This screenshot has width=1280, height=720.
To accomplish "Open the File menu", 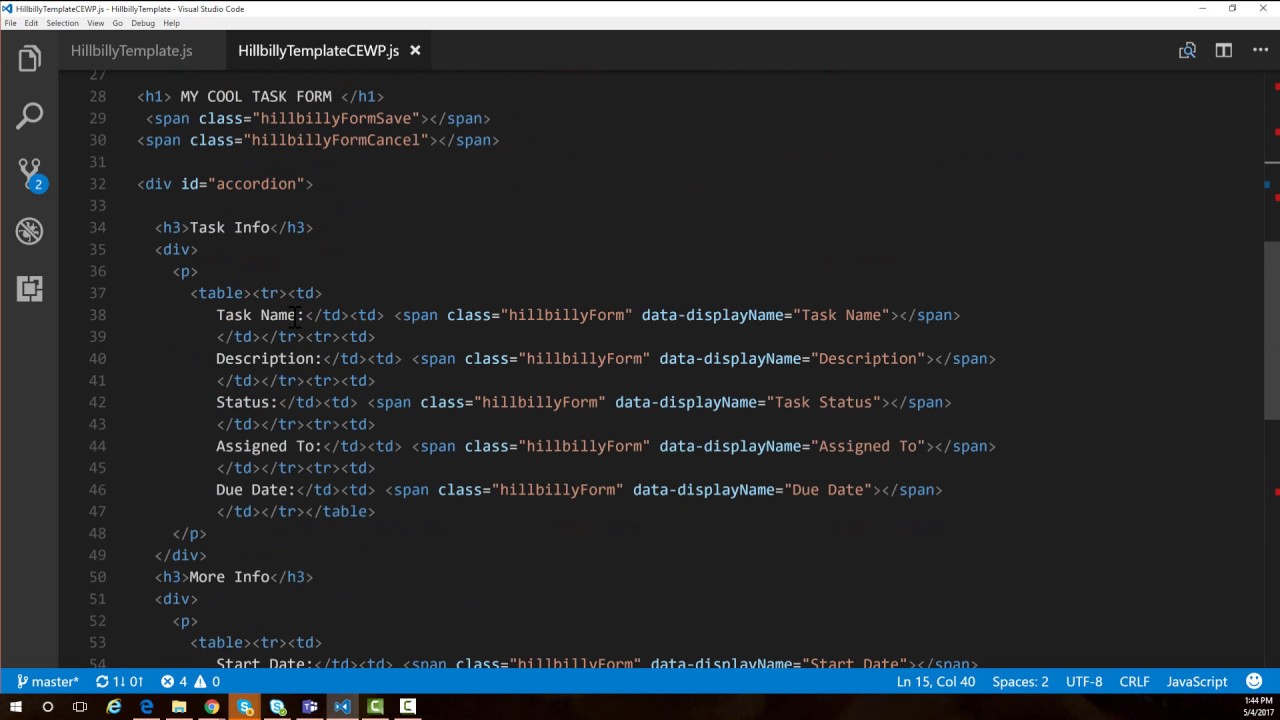I will (x=10, y=23).
